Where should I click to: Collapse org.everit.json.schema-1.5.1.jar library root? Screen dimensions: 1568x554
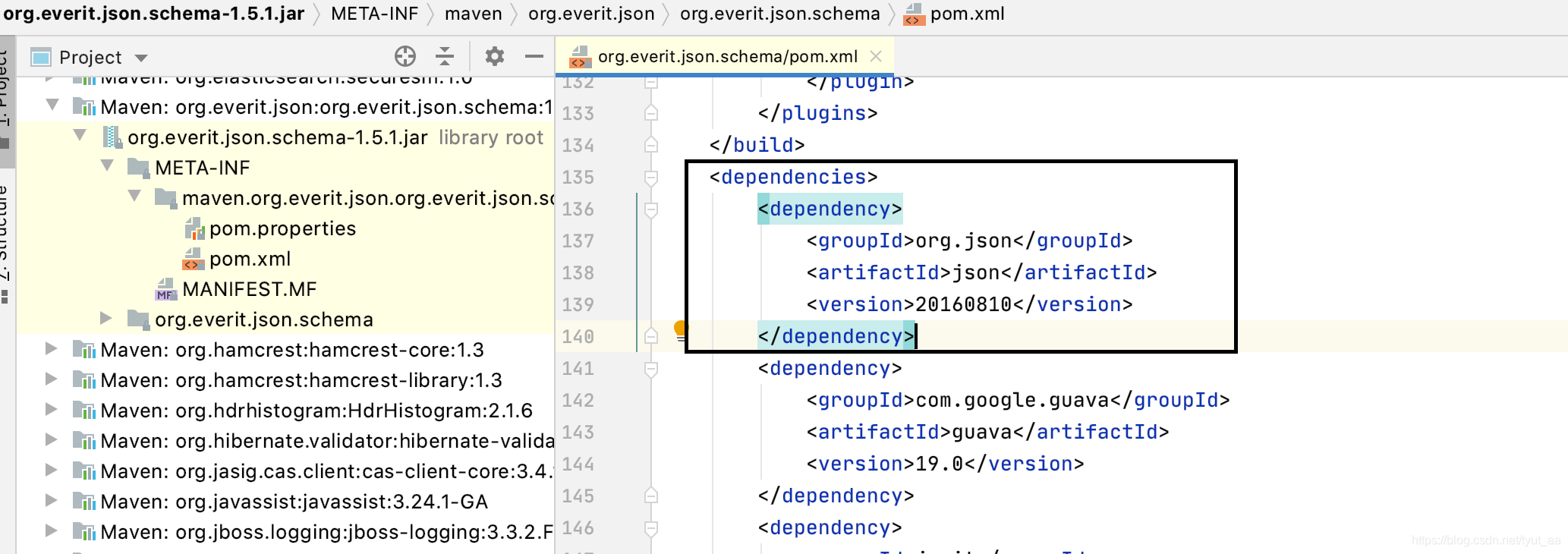pyautogui.click(x=80, y=135)
